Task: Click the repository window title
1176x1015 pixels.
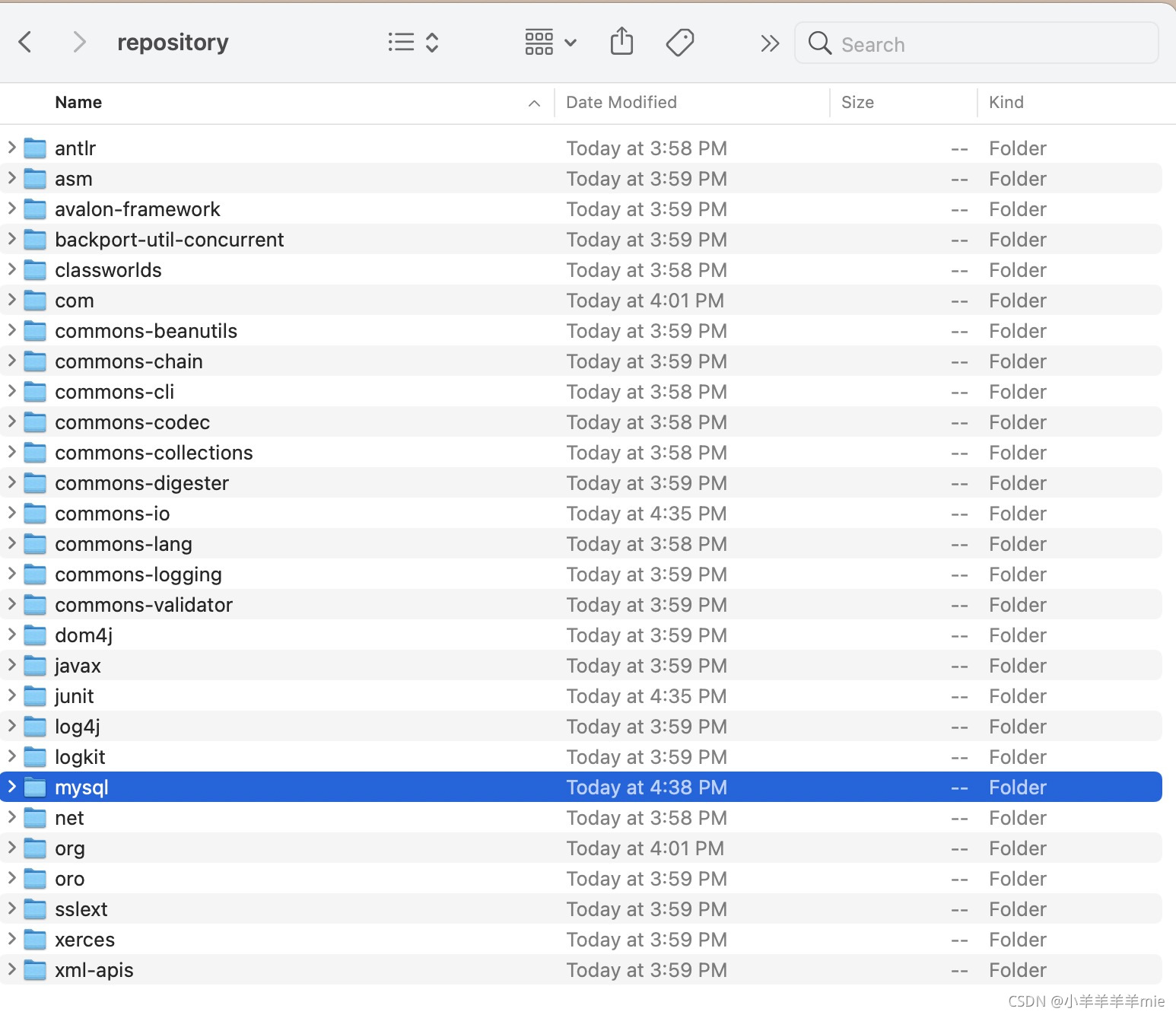Action: click(173, 43)
